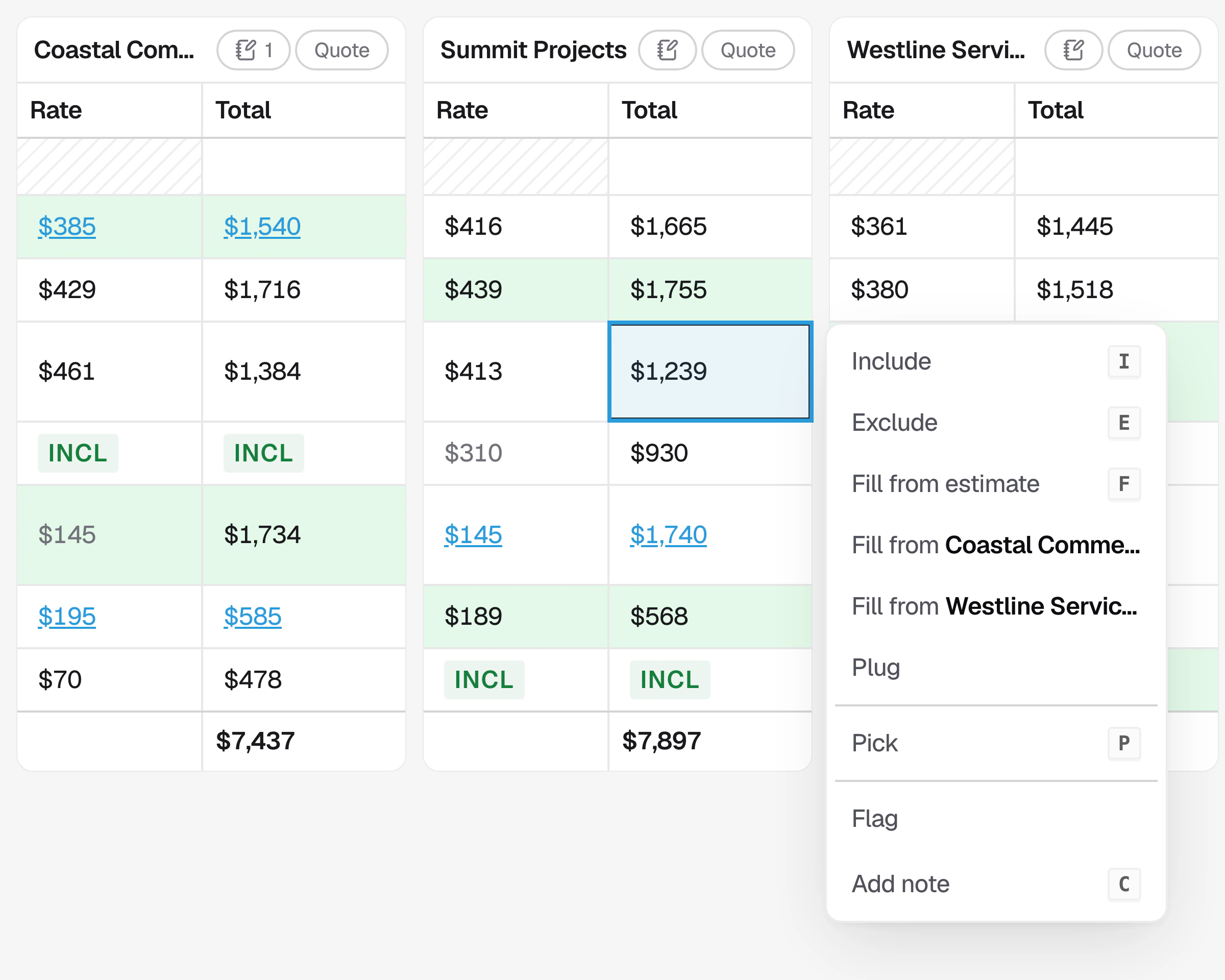This screenshot has height=980, width=1225.
Task: Open the $585 total link
Action: tap(252, 617)
